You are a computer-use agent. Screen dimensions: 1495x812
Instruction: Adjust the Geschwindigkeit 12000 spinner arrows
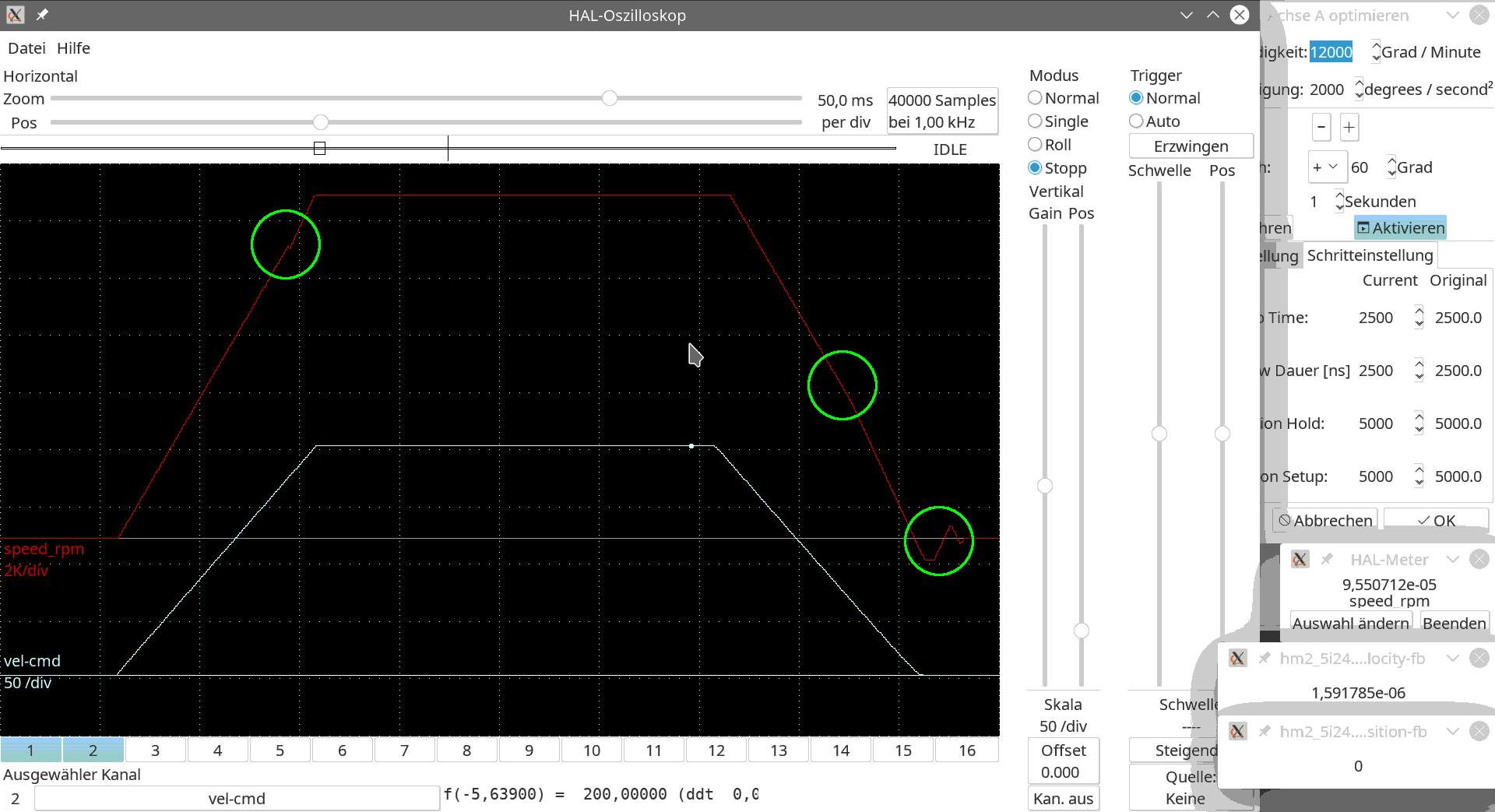[1376, 51]
